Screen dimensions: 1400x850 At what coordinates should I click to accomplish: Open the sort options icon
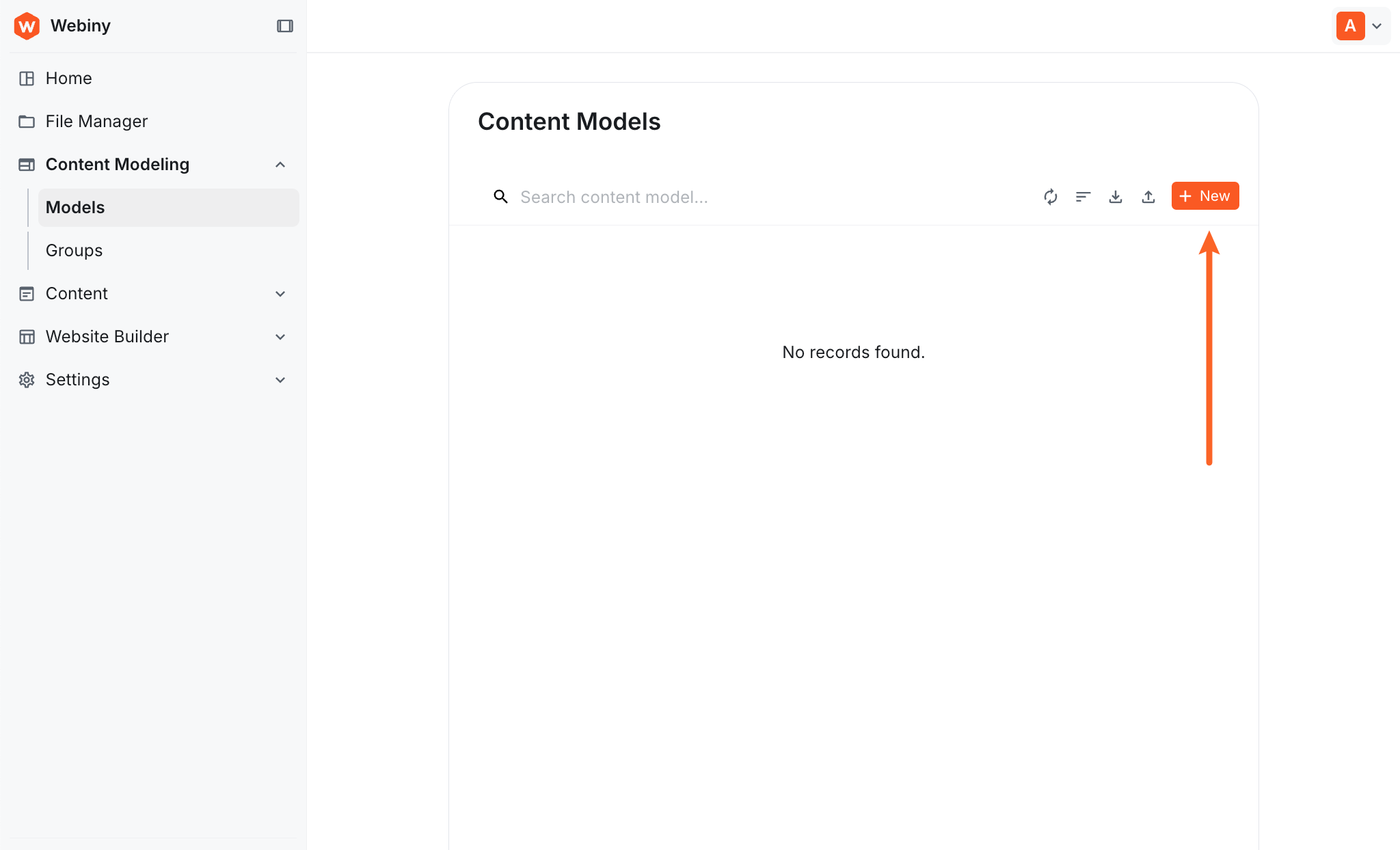pyautogui.click(x=1083, y=197)
